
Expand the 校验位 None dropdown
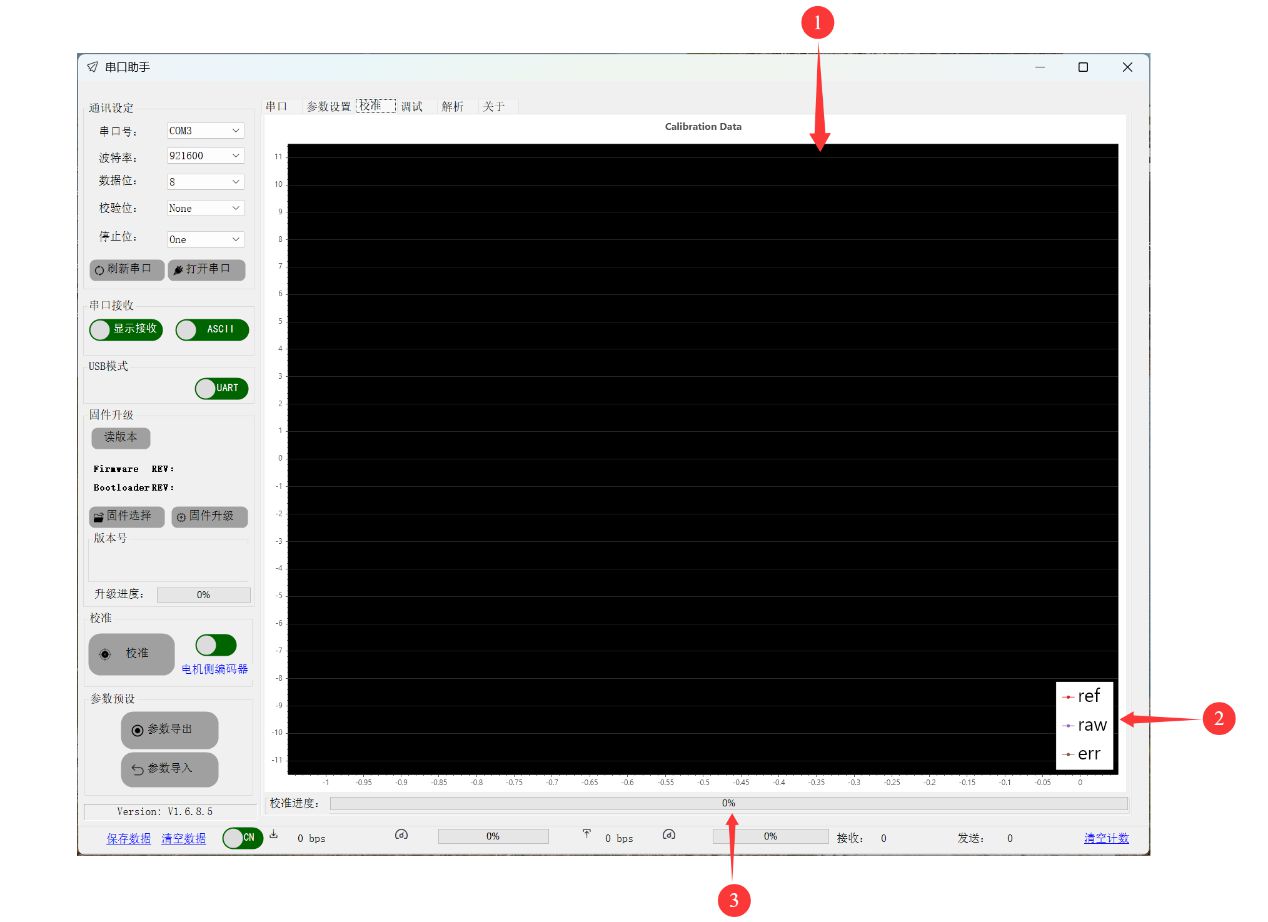pyautogui.click(x=205, y=208)
